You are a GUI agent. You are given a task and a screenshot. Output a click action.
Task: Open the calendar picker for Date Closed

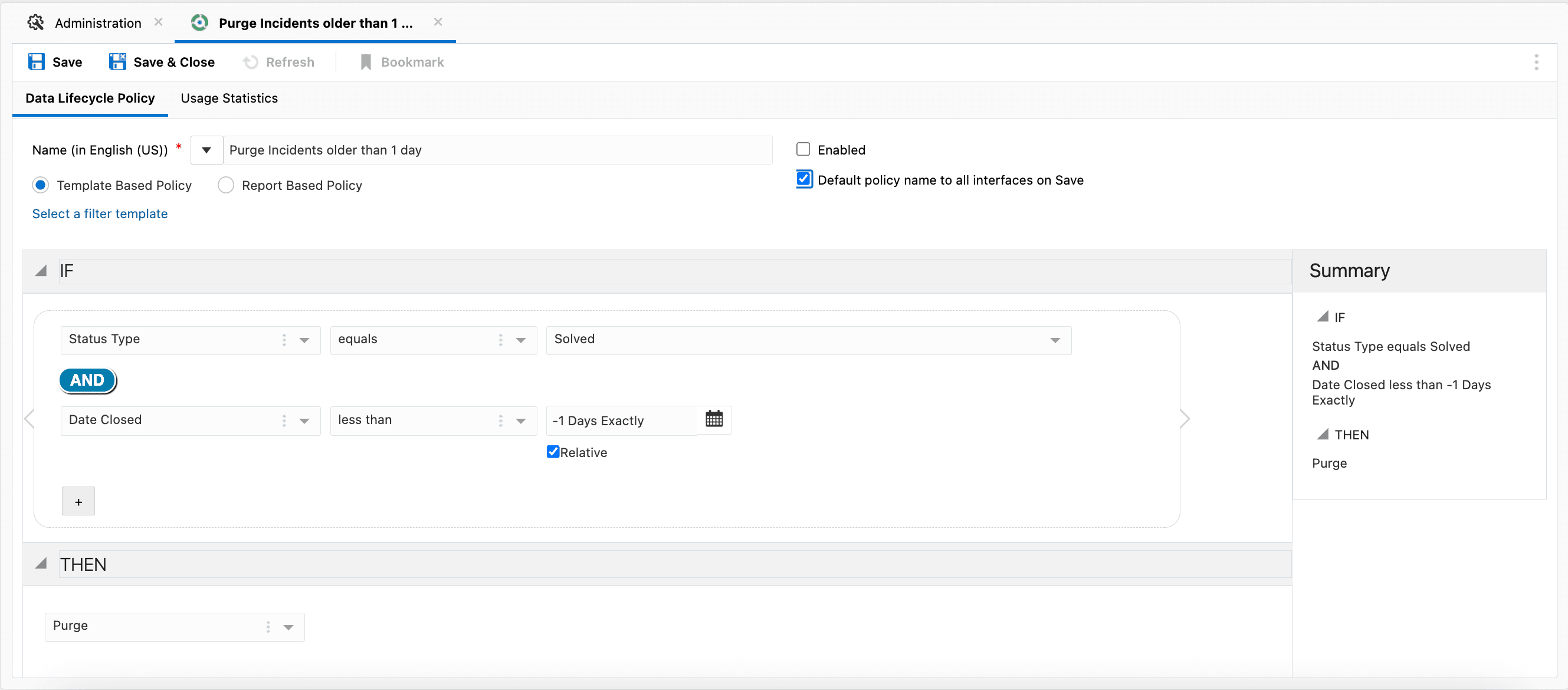point(714,419)
